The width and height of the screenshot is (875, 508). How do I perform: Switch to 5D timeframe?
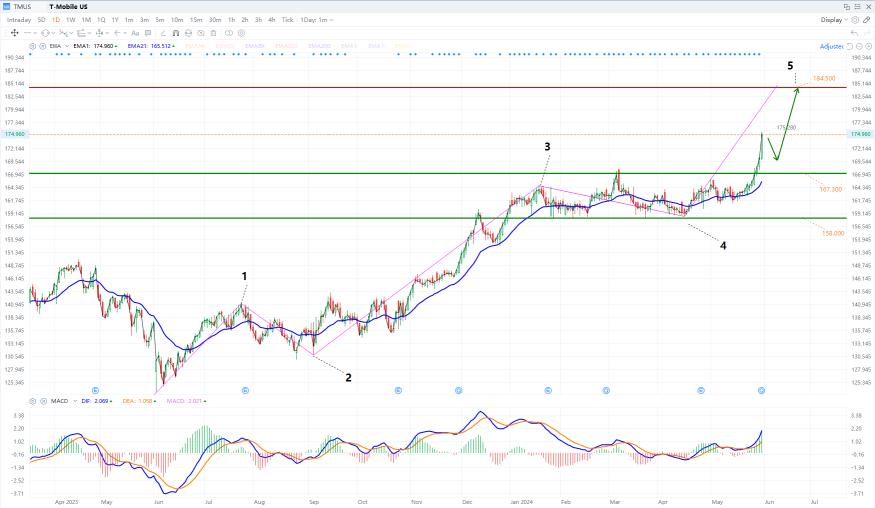coord(41,20)
